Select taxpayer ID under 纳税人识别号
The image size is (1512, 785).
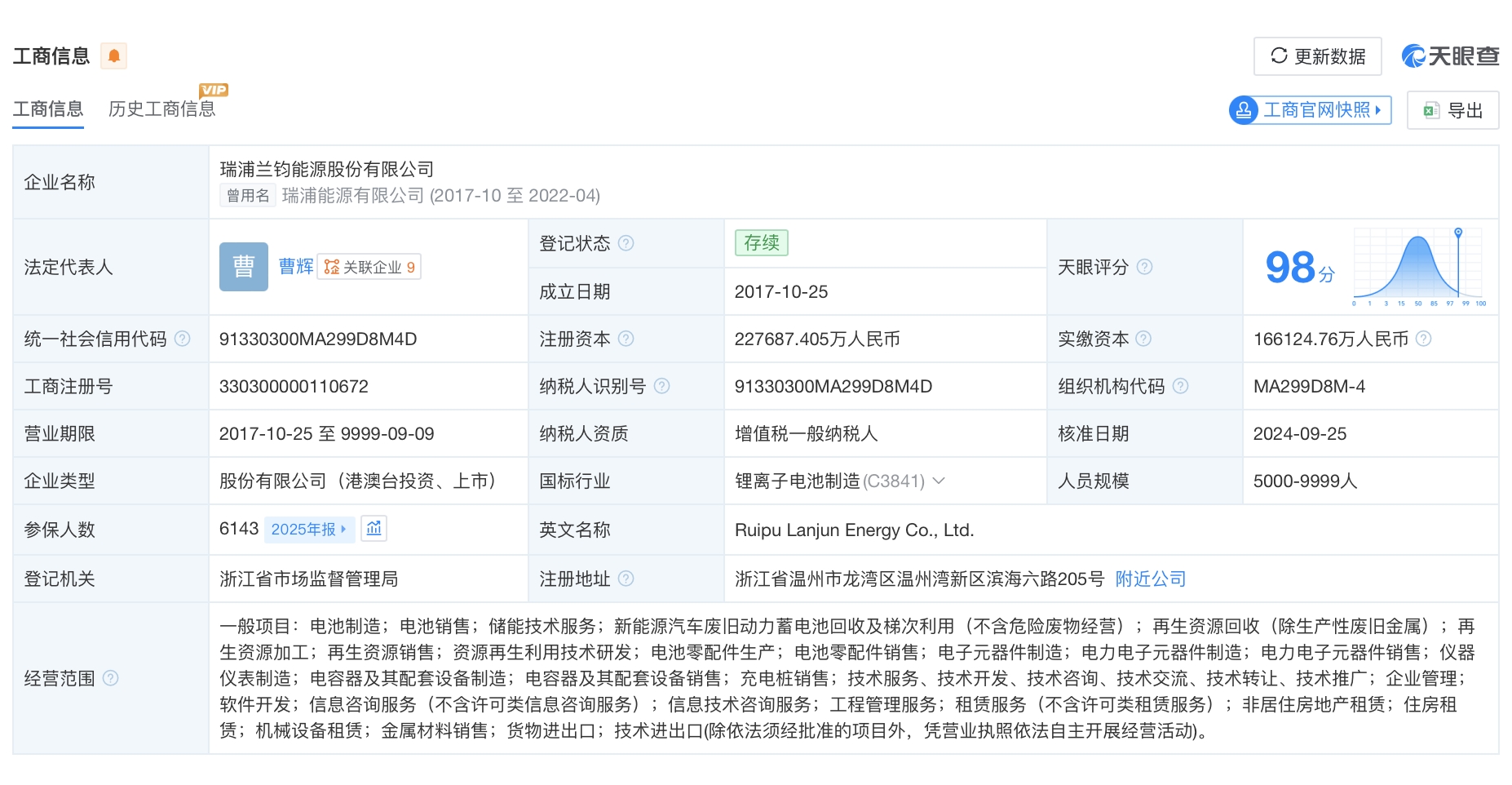click(833, 386)
